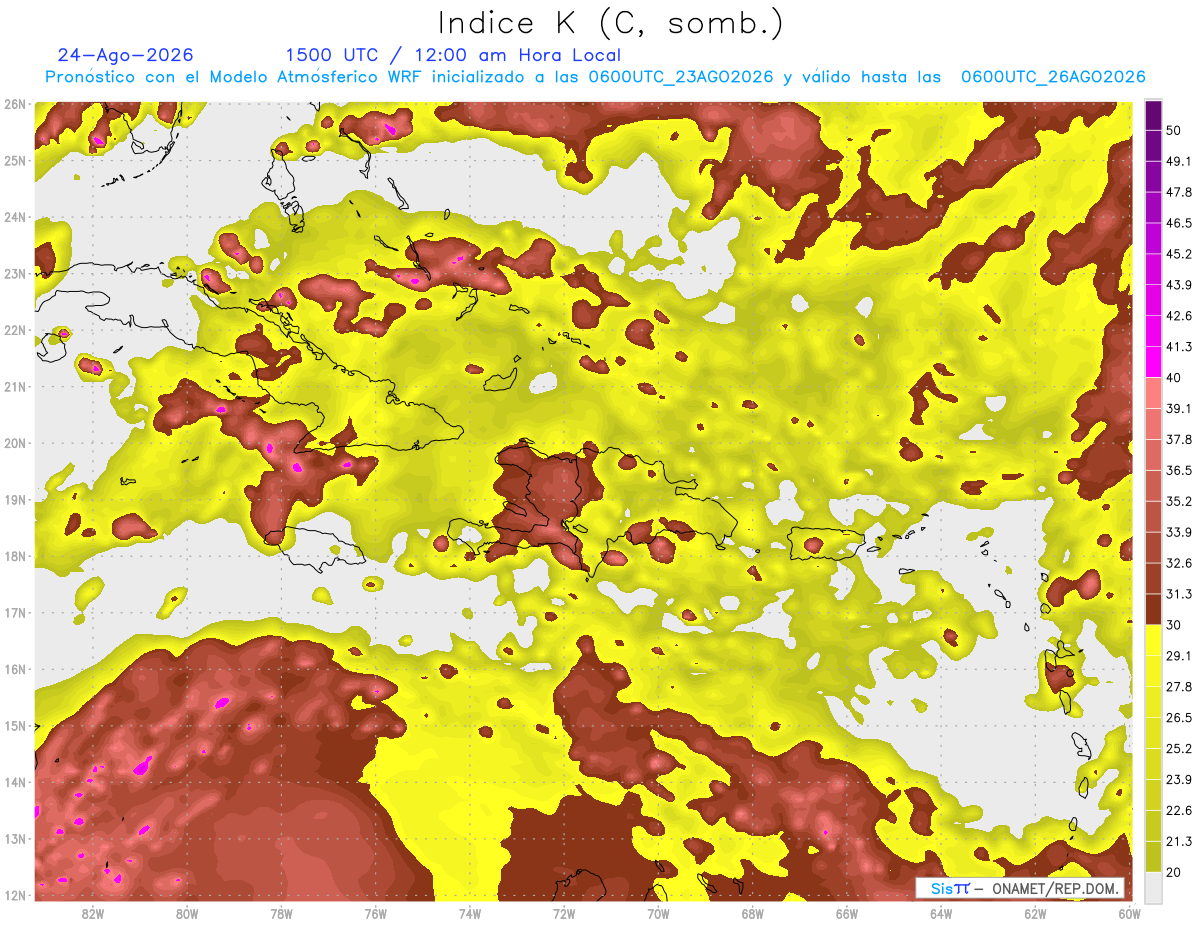The image size is (1200, 927).
Task: Click the colorbar label "47.8"
Action: (1180, 193)
